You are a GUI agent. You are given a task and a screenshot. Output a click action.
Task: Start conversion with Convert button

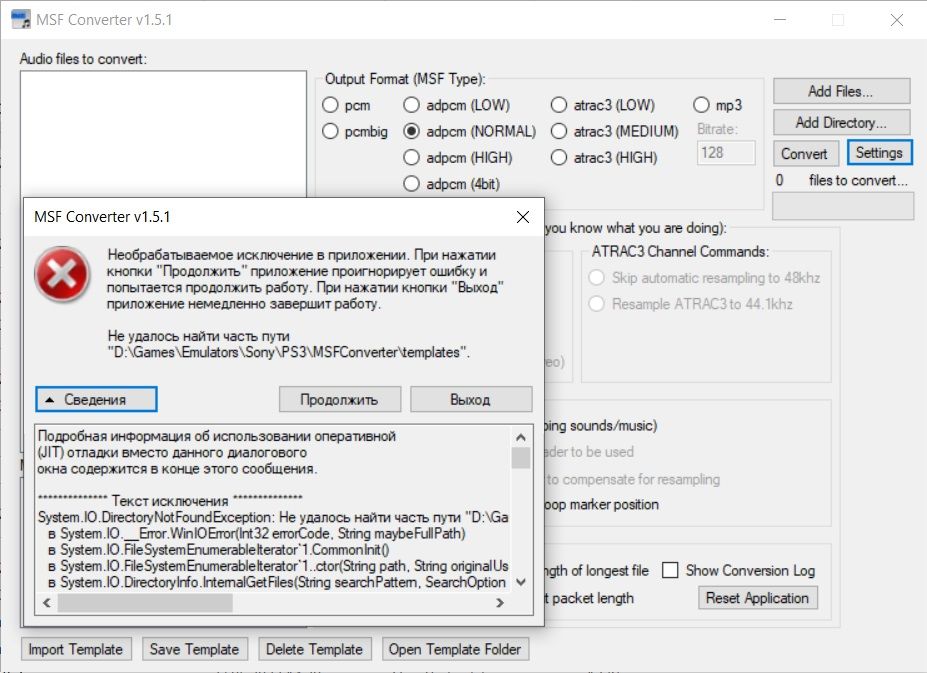click(806, 154)
